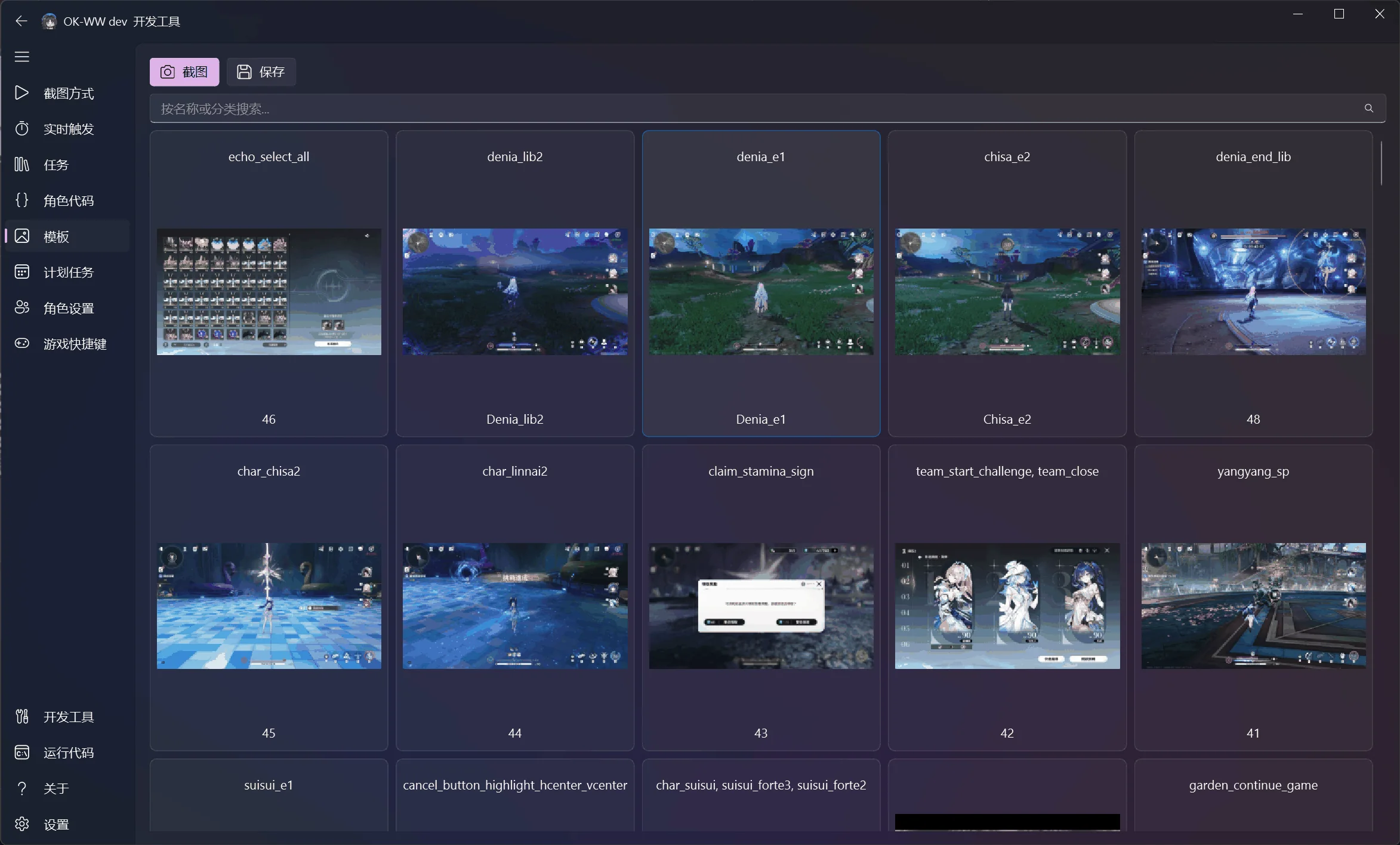This screenshot has height=845, width=1400.
Task: Click the number 44 under char_linnai2
Action: pos(515,733)
